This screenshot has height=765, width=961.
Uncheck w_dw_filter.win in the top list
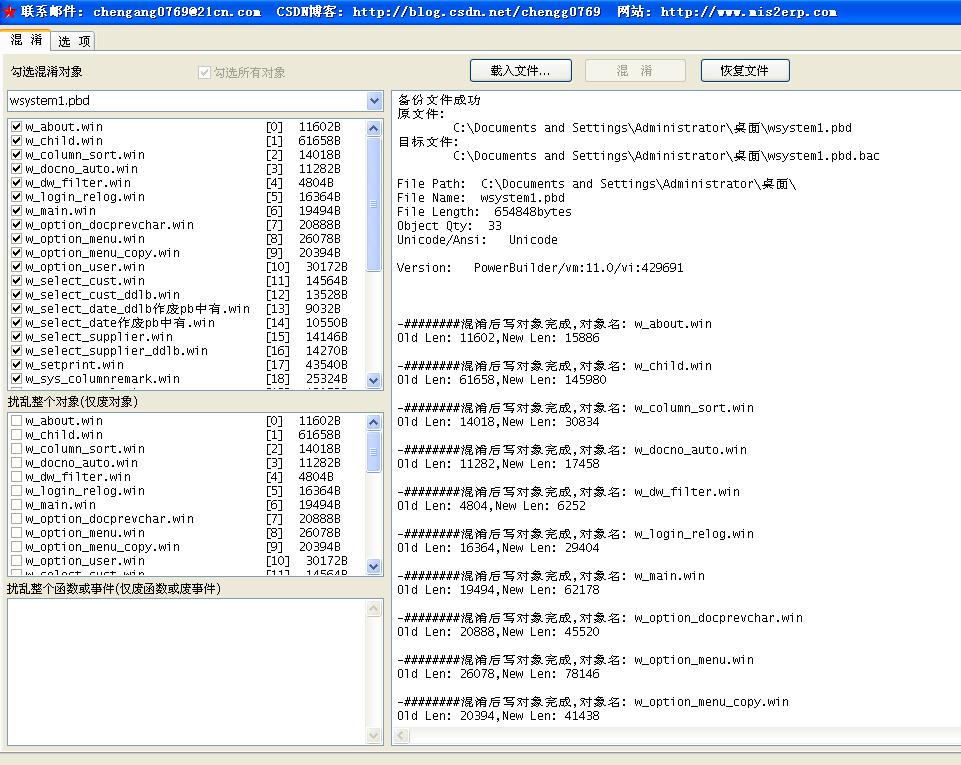(x=17, y=183)
